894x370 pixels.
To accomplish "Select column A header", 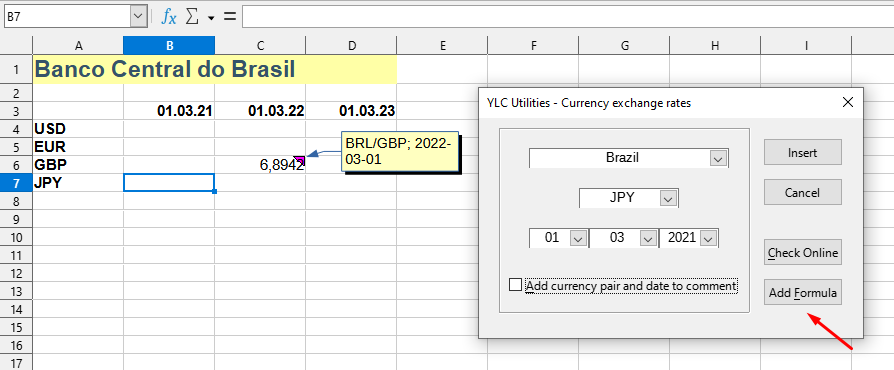I will 78,46.
